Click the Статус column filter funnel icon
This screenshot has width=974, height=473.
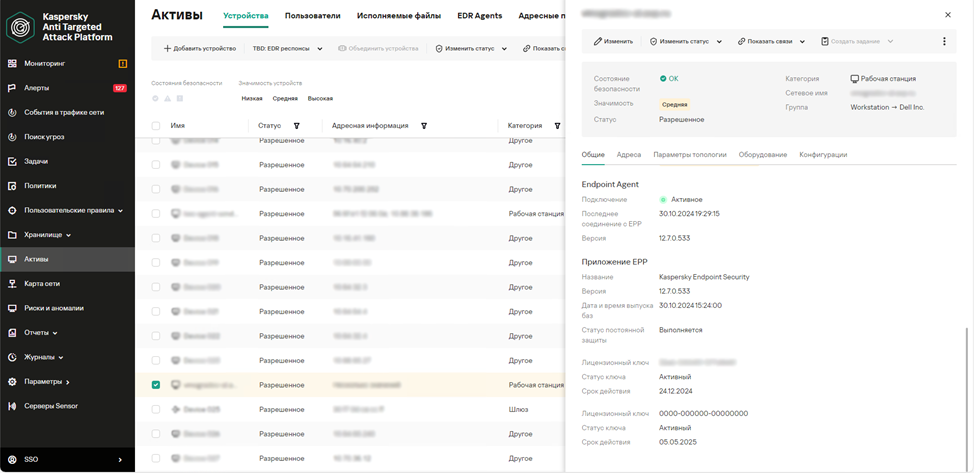(296, 126)
